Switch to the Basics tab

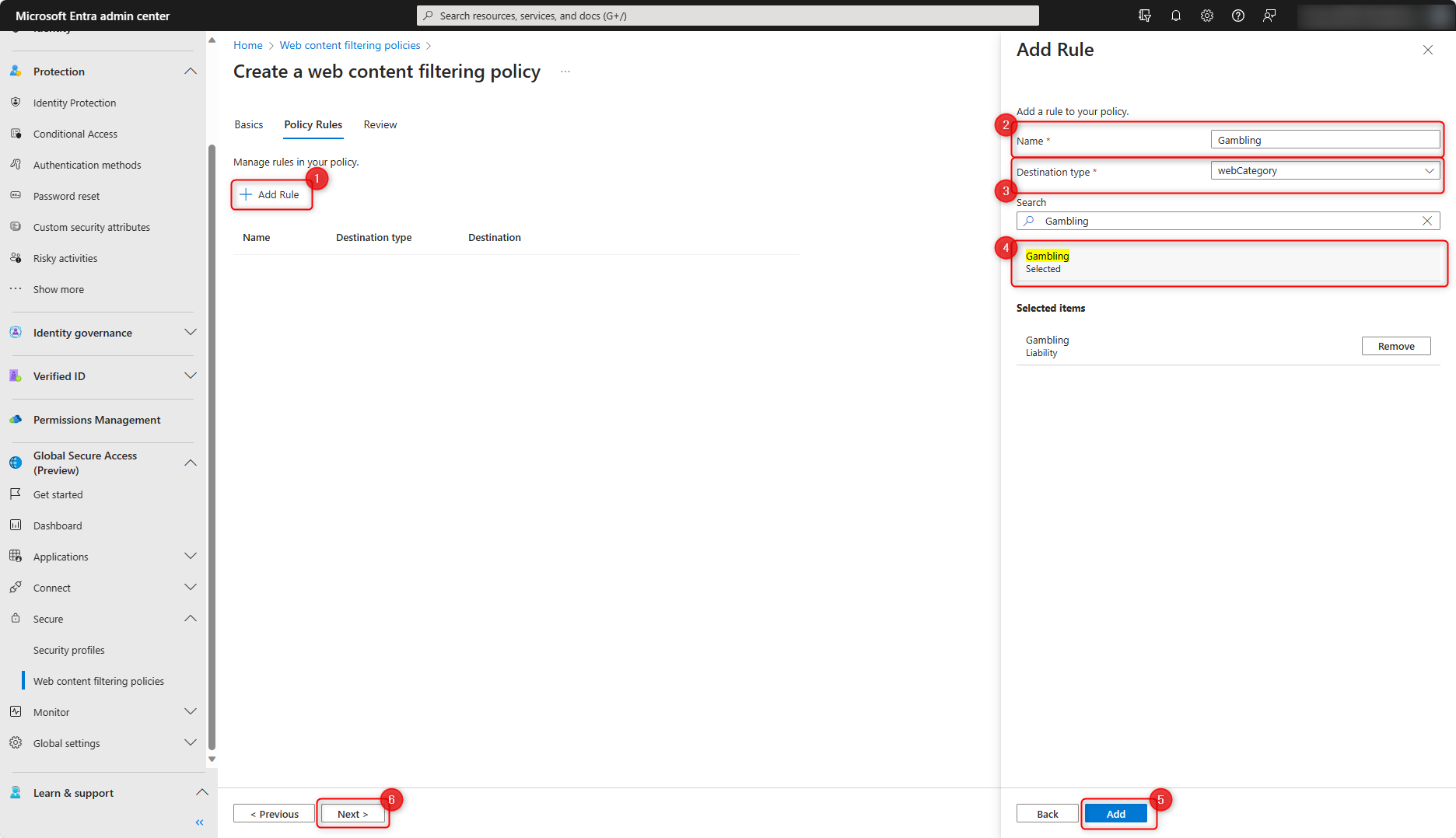(x=248, y=124)
